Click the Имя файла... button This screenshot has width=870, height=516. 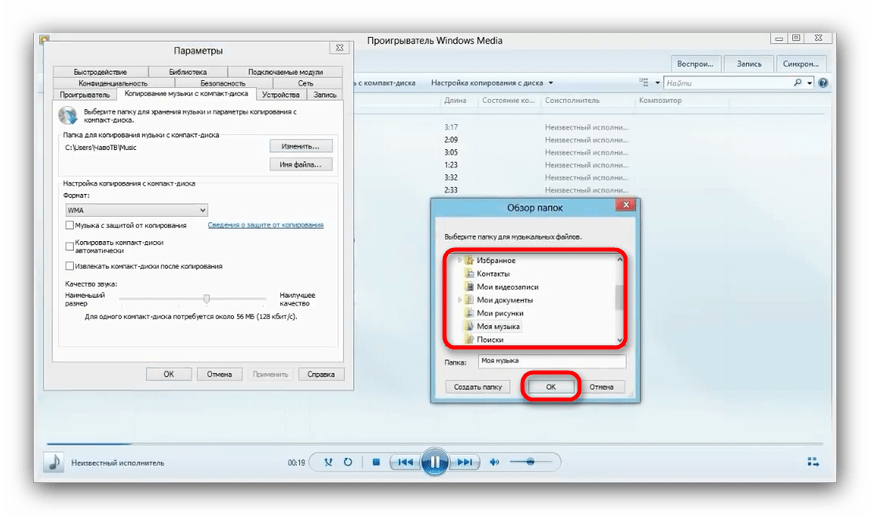click(301, 165)
